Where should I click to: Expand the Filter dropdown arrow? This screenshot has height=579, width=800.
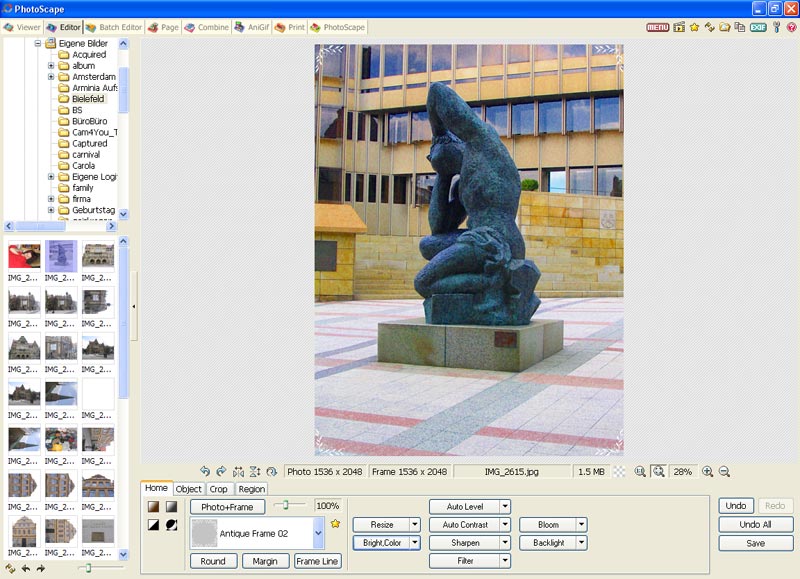505,561
